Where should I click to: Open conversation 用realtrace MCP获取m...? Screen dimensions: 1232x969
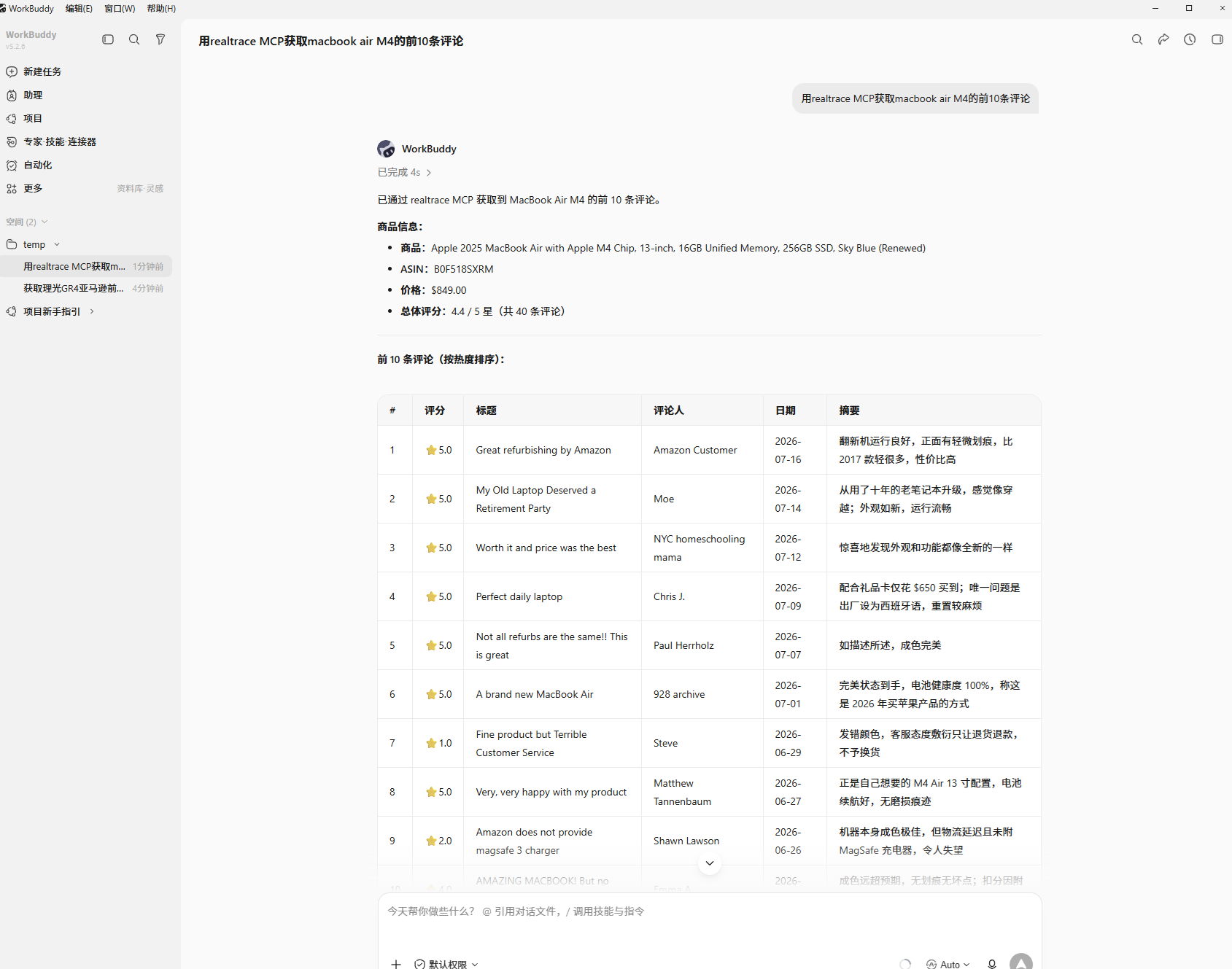coord(86,266)
